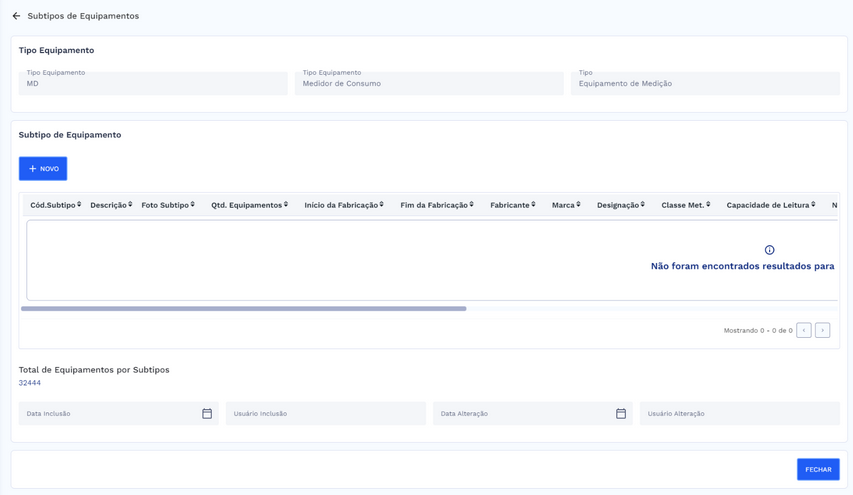Sort by Cód.Subtipo column

pos(56,205)
